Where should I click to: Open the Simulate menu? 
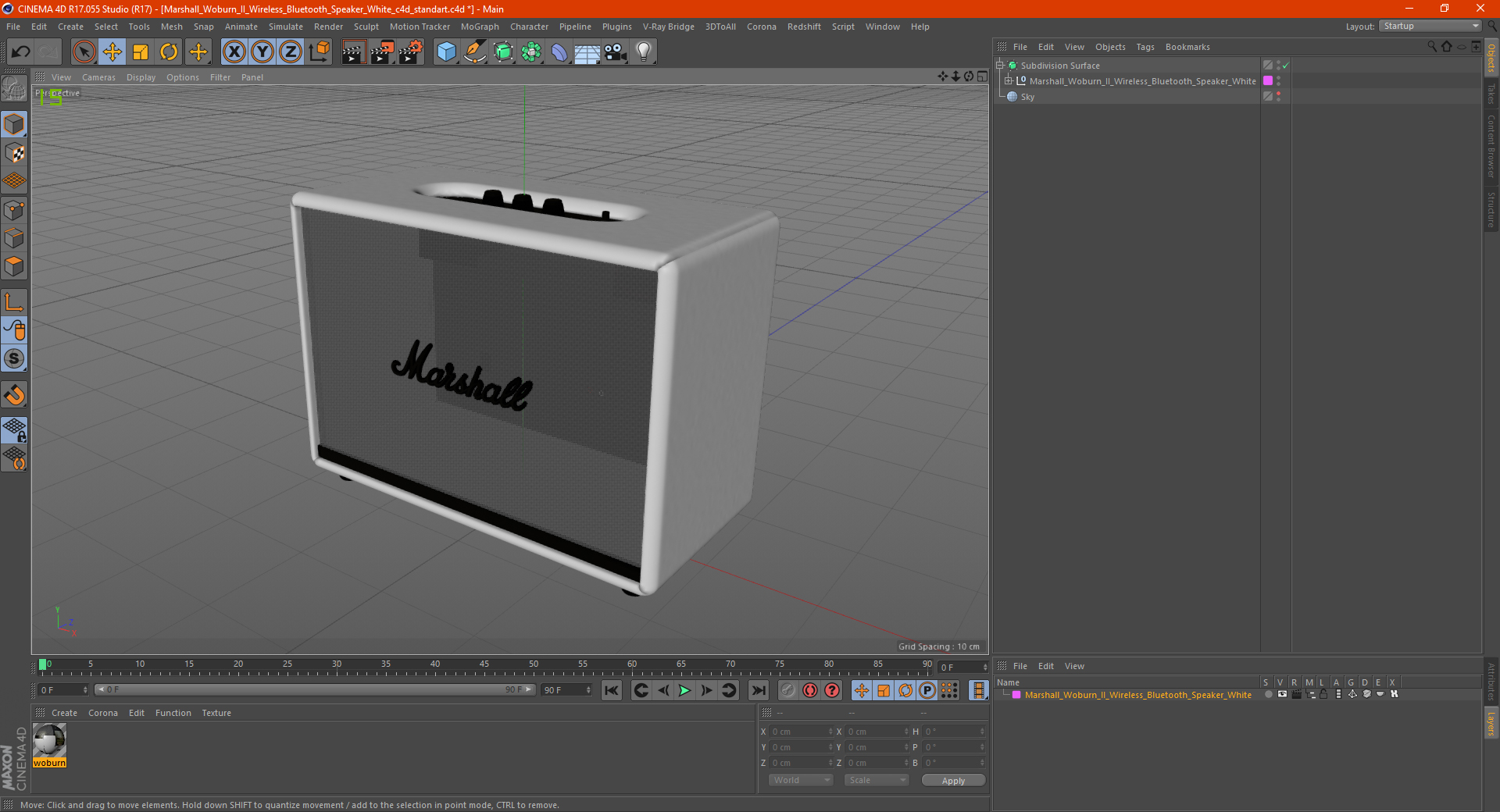286,27
